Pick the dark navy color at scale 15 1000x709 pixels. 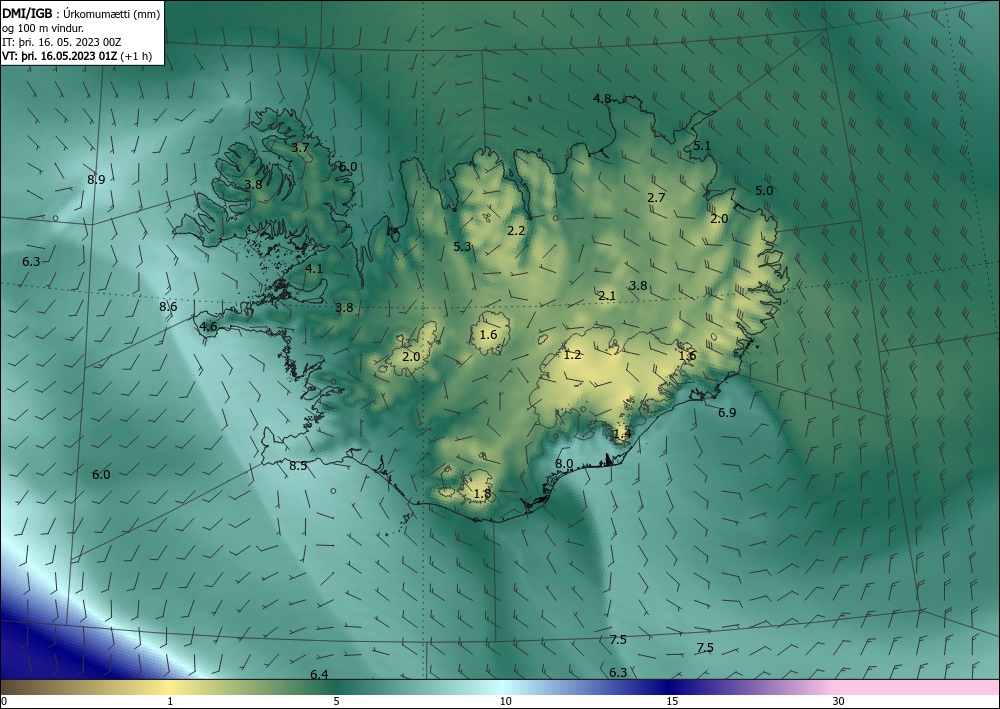668,687
